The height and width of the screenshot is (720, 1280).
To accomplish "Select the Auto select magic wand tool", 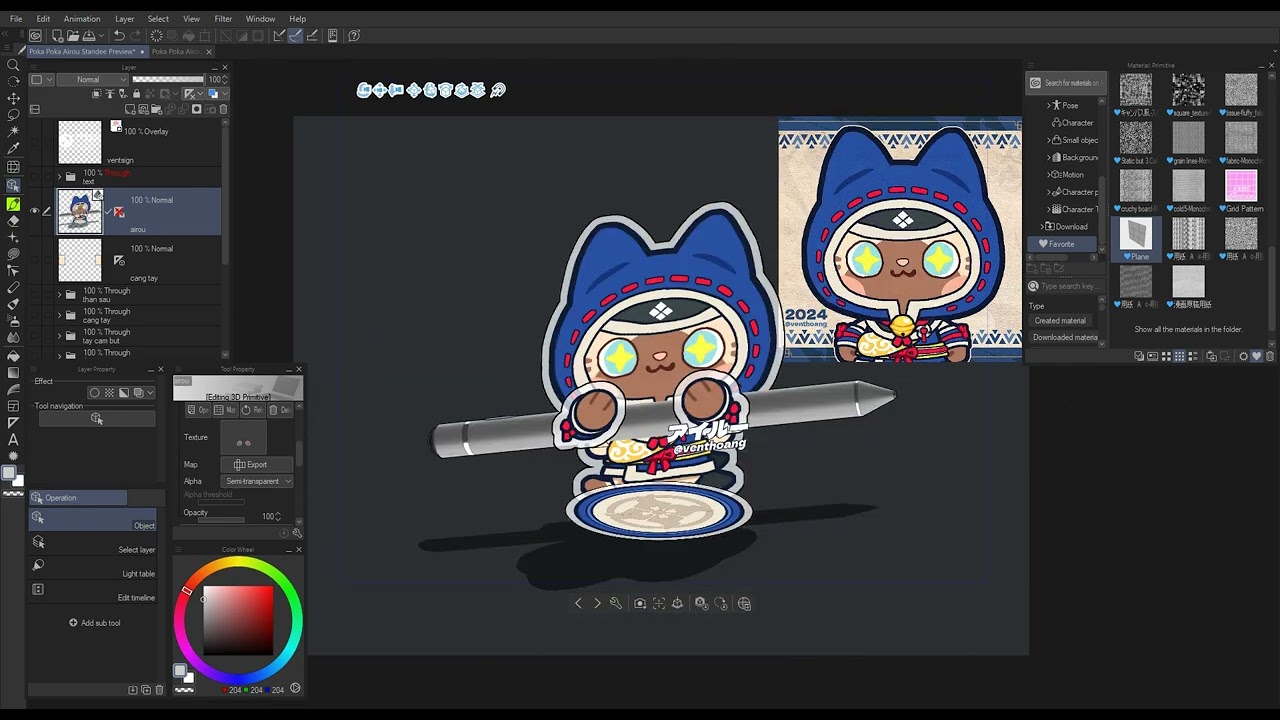I will pyautogui.click(x=13, y=132).
